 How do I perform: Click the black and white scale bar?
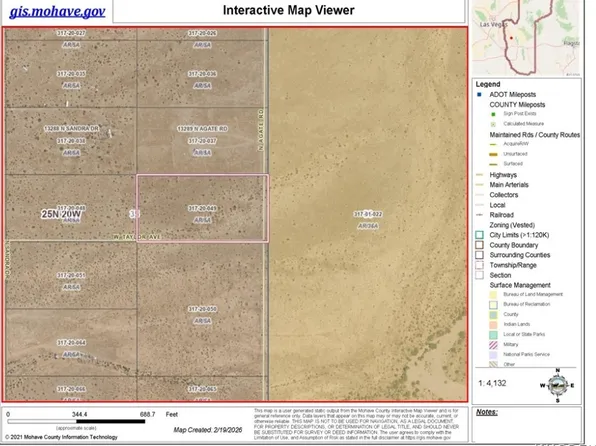click(76, 421)
